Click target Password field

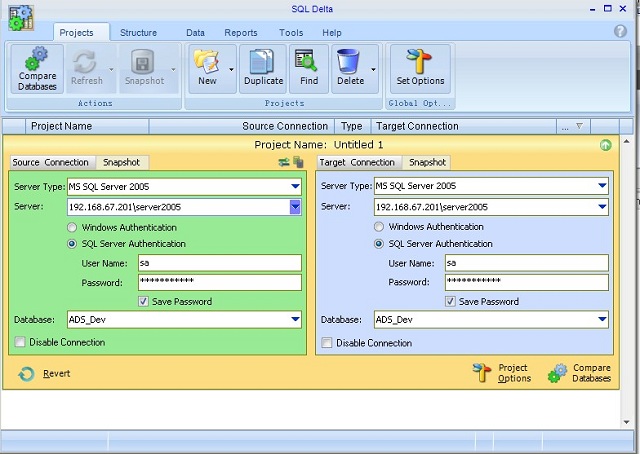527,282
